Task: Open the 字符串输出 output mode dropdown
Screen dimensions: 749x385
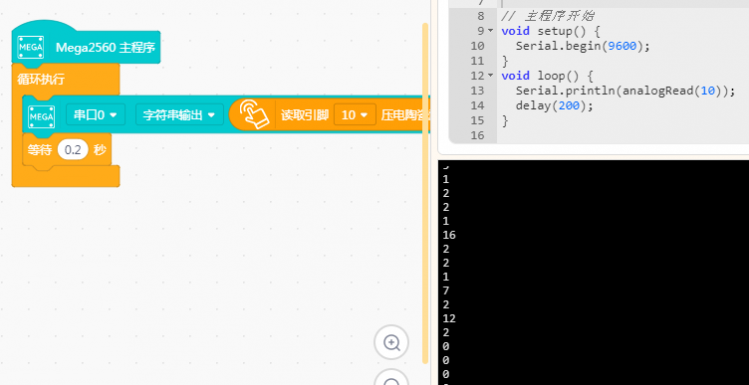Action: 179,115
